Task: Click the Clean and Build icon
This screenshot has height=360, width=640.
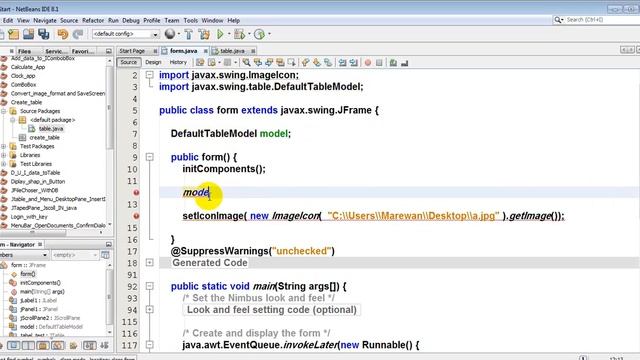Action: (204, 34)
